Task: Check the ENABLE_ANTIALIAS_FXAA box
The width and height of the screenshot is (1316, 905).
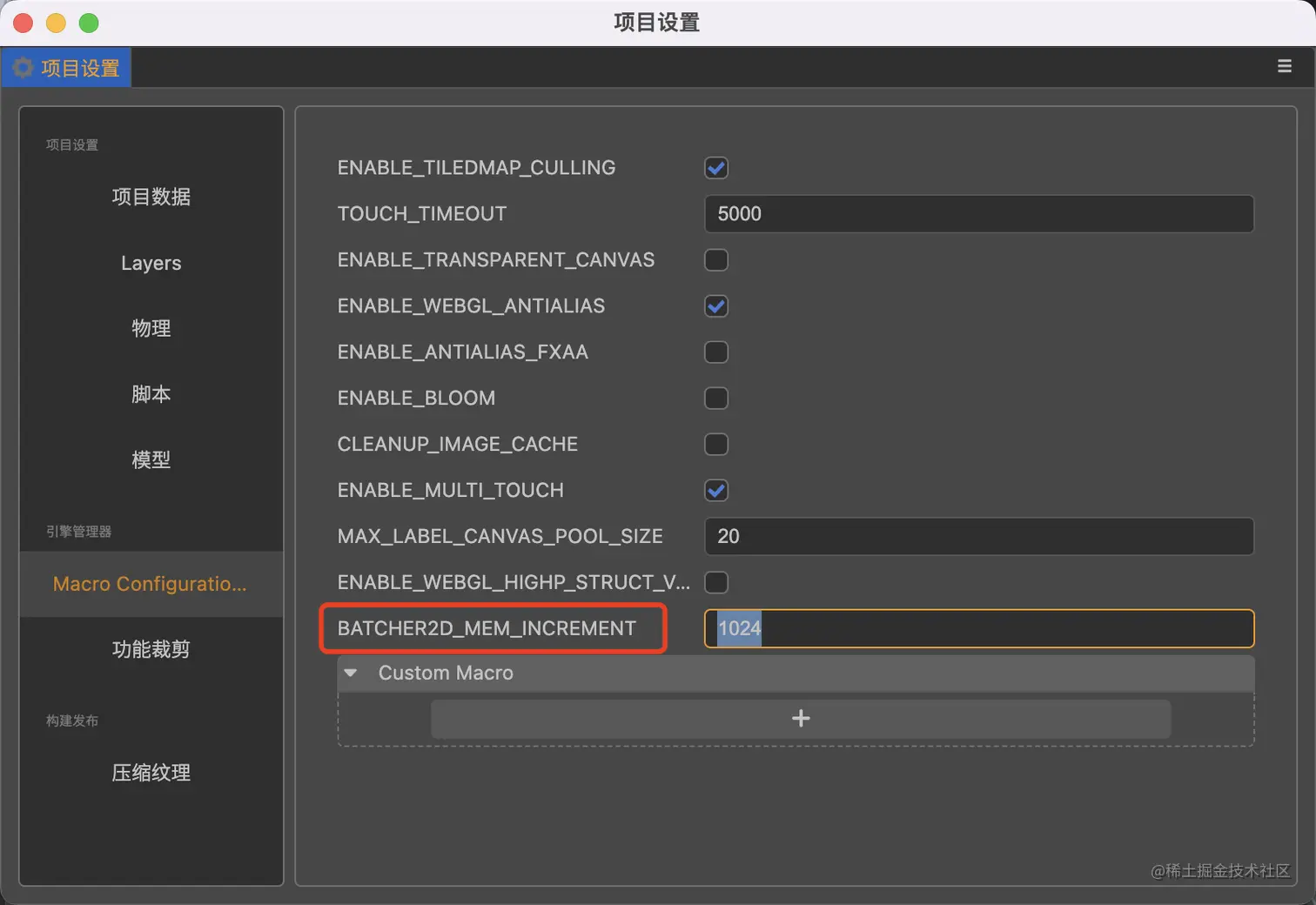Action: (x=716, y=352)
